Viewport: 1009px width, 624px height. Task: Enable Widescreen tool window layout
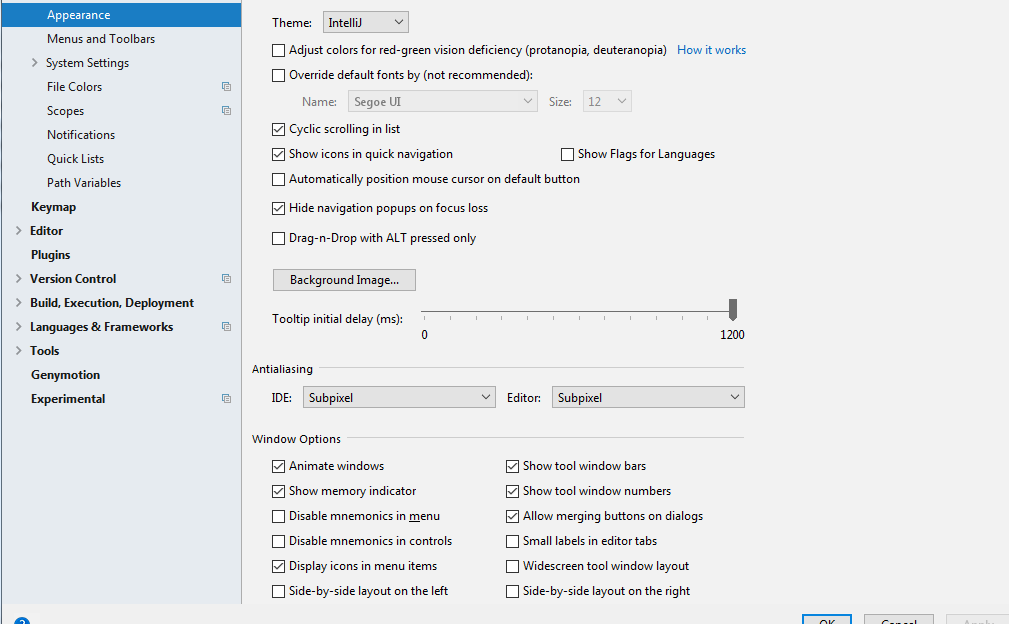[x=513, y=566]
